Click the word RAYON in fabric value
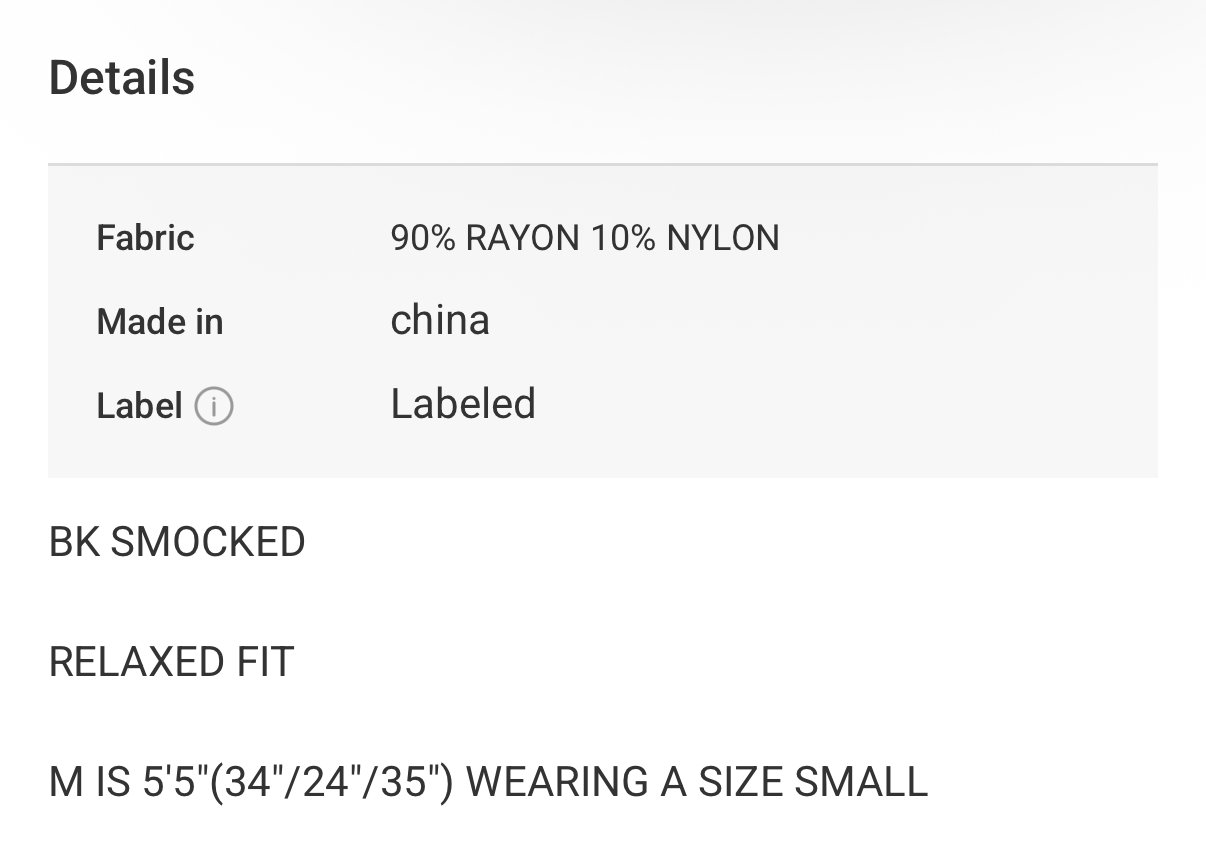 (x=522, y=238)
